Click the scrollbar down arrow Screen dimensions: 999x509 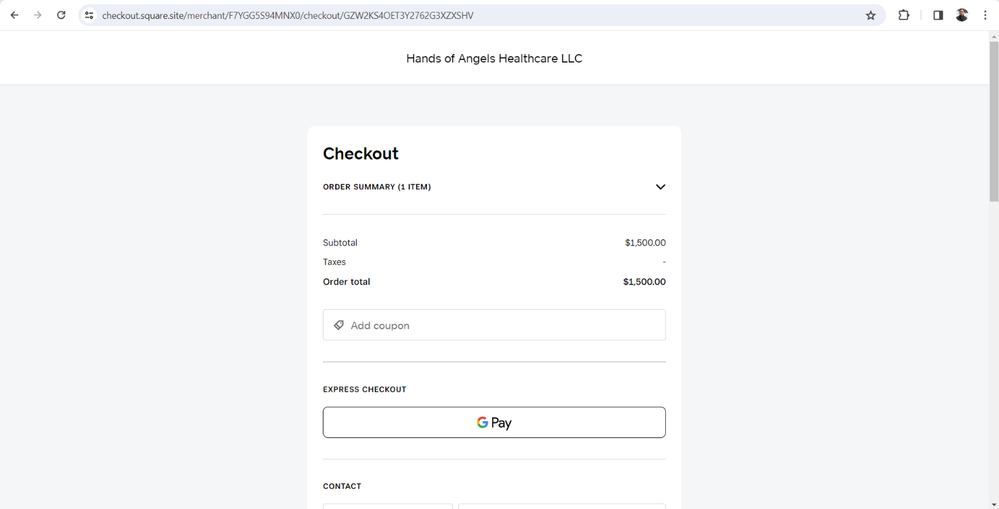tap(993, 503)
